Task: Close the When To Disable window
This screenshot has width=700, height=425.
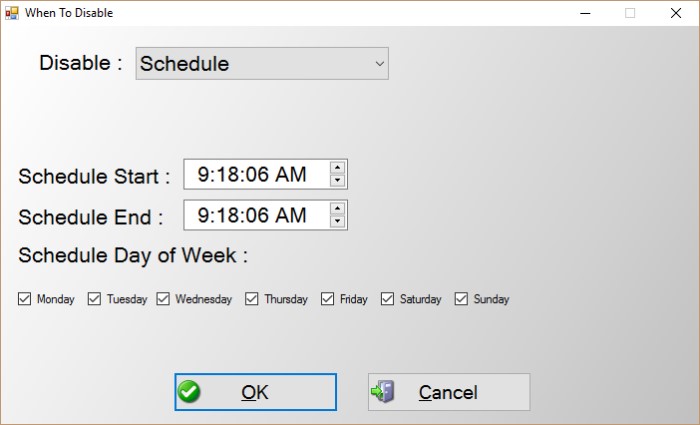Action: pos(676,13)
